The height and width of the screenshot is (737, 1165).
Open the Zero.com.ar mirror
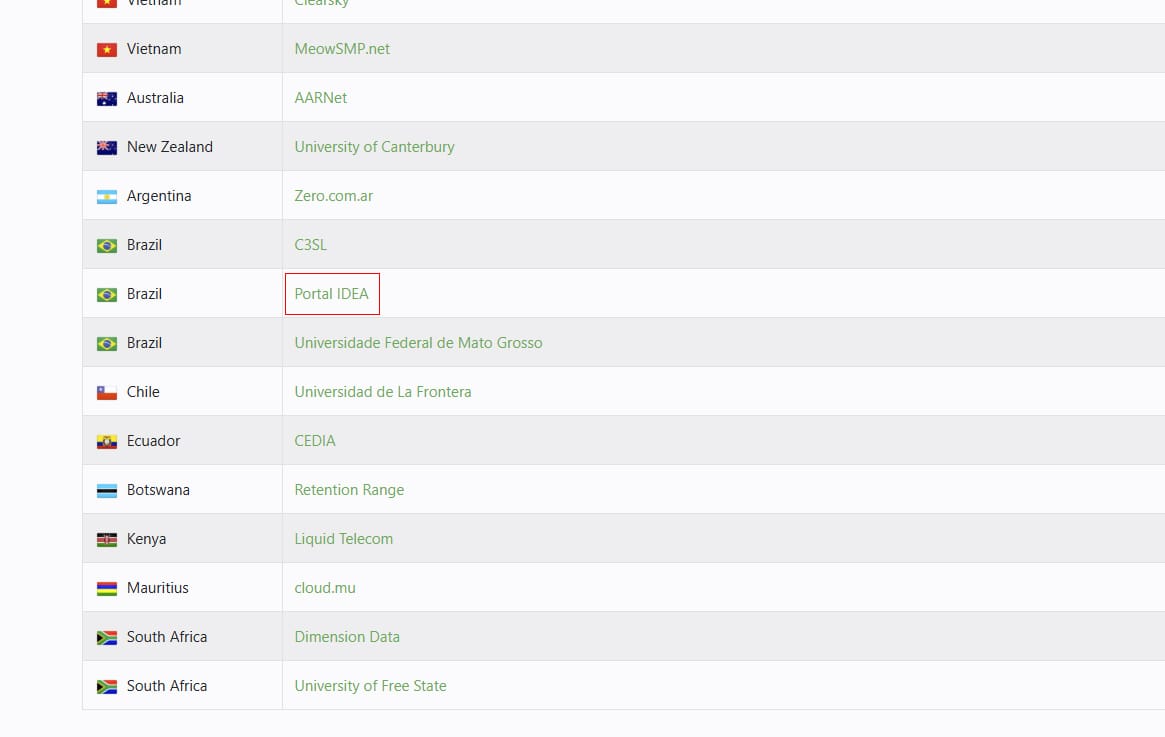[x=334, y=196]
